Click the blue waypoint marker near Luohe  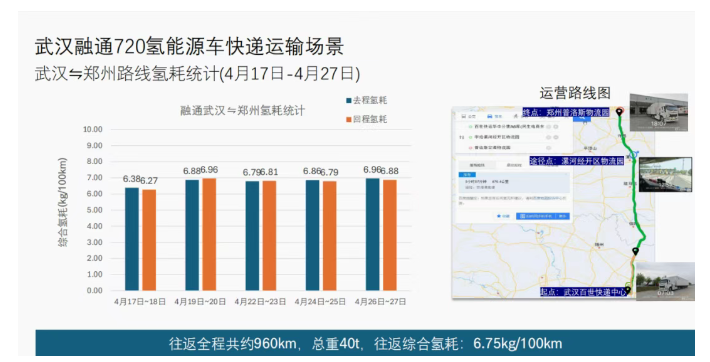pyautogui.click(x=633, y=154)
